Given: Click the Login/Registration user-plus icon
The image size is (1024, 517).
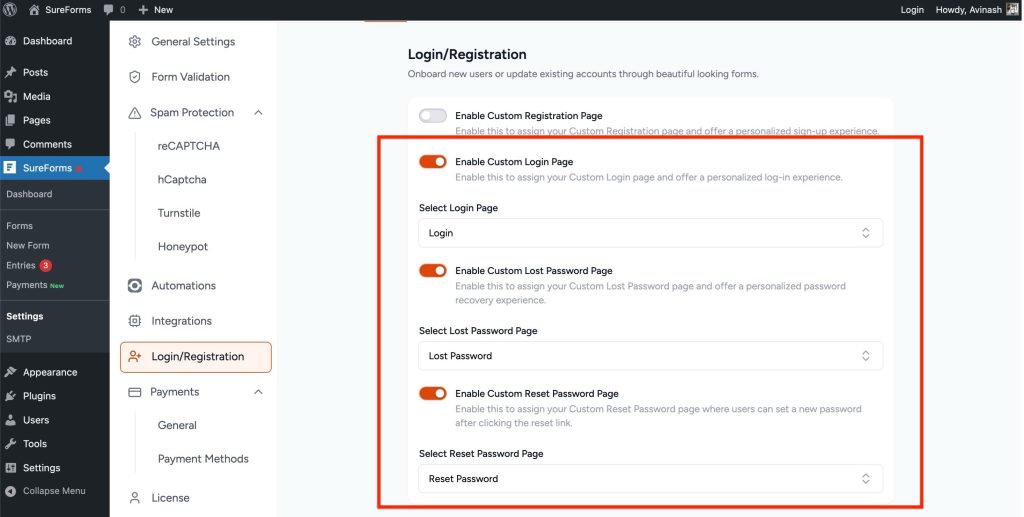Looking at the screenshot, I should pyautogui.click(x=135, y=356).
